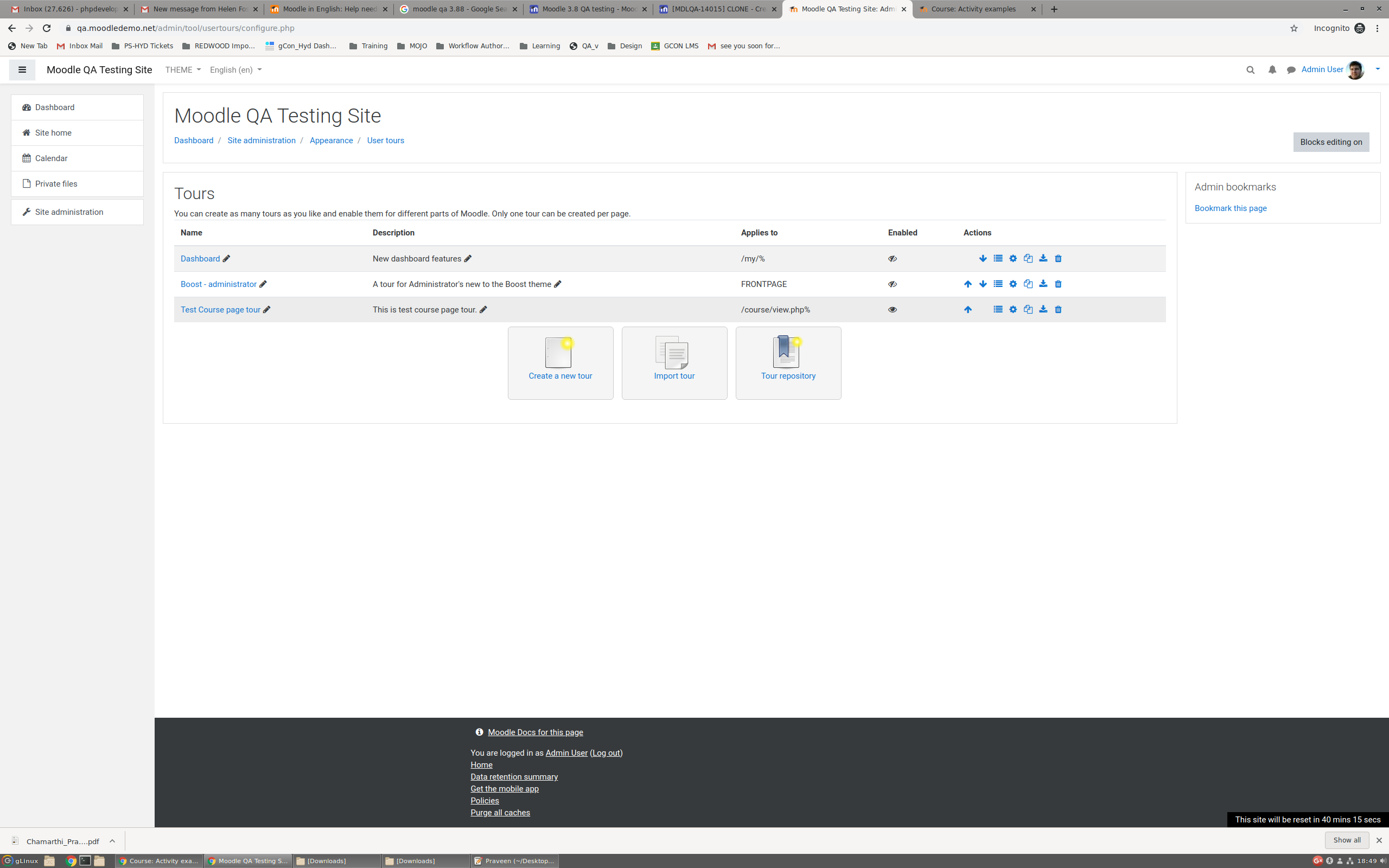Open the Tour repository
Viewport: 1389px width, 868px height.
click(788, 363)
